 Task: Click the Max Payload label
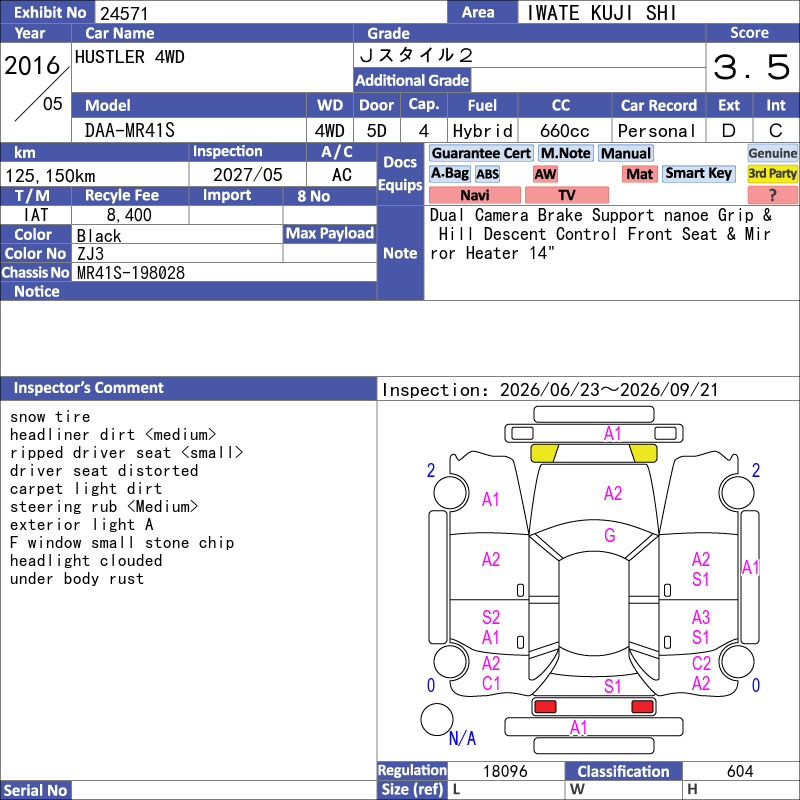330,233
